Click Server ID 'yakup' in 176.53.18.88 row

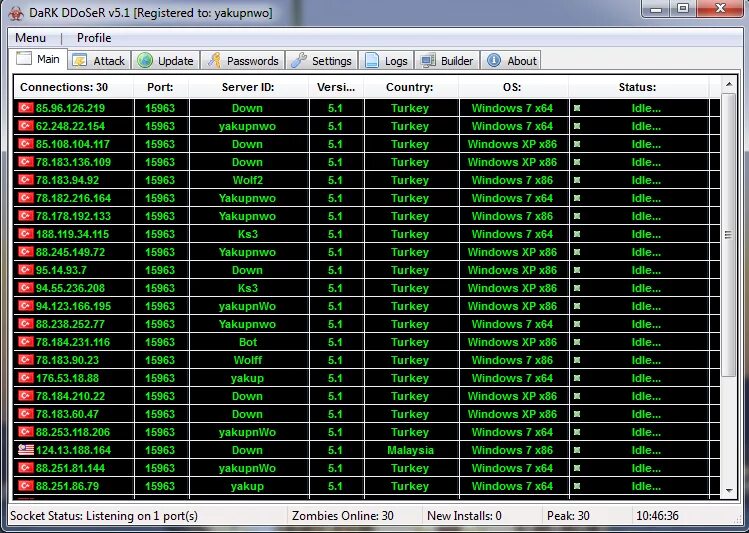tap(247, 378)
